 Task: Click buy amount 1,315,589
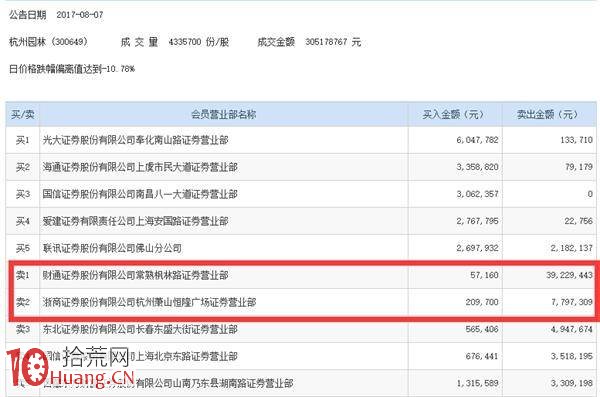tap(477, 383)
